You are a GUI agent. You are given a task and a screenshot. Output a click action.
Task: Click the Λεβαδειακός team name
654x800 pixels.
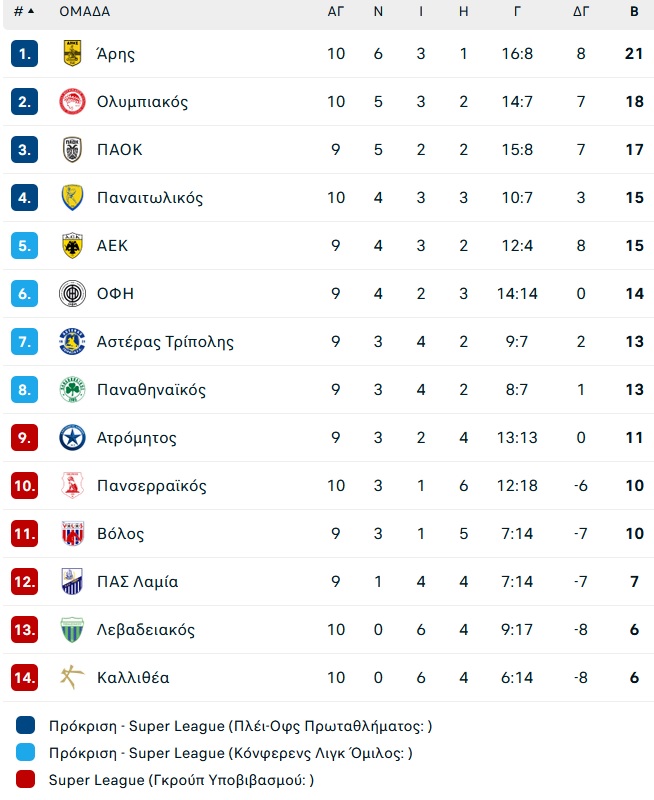146,630
